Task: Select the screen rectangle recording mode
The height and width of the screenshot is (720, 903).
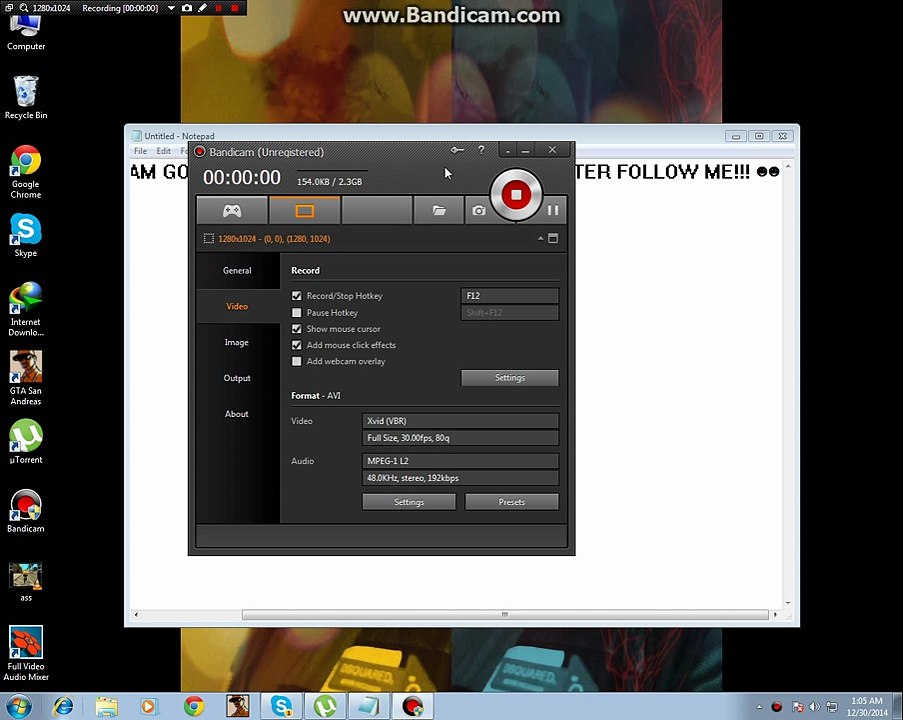Action: click(x=305, y=210)
